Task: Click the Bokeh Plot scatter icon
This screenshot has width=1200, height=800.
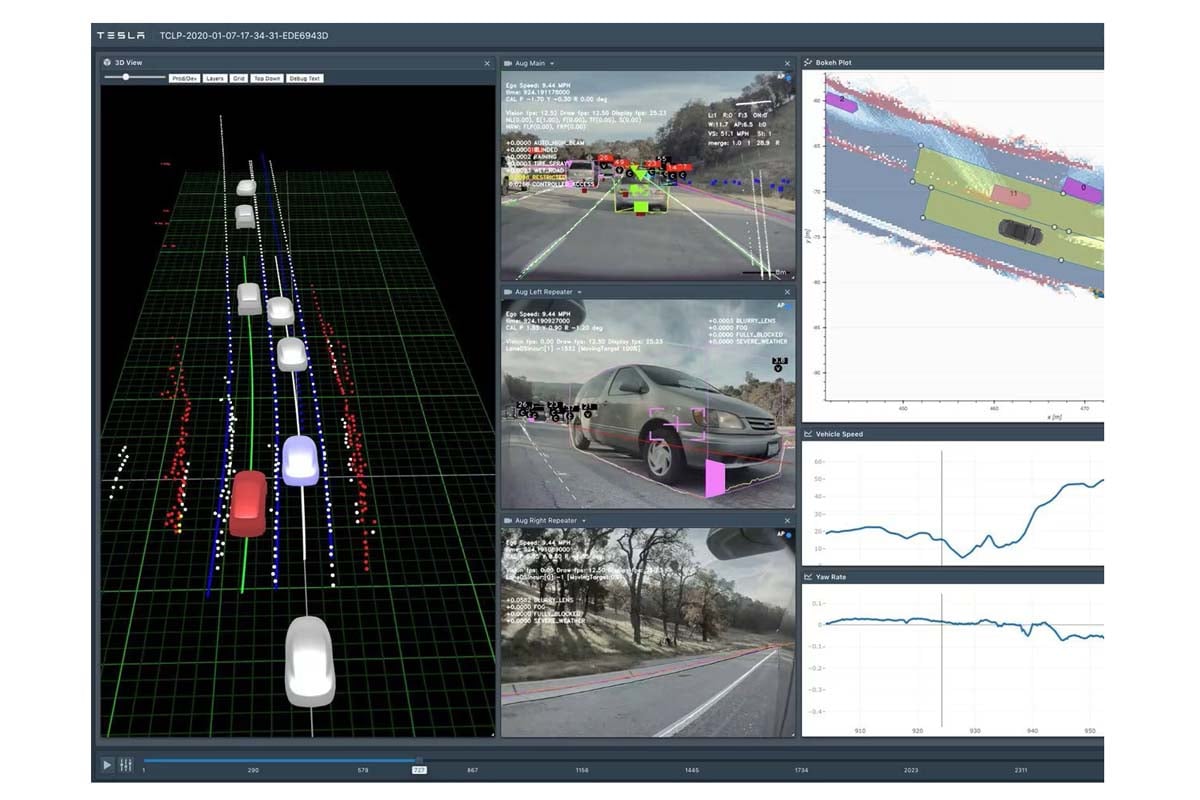Action: pyautogui.click(x=808, y=63)
